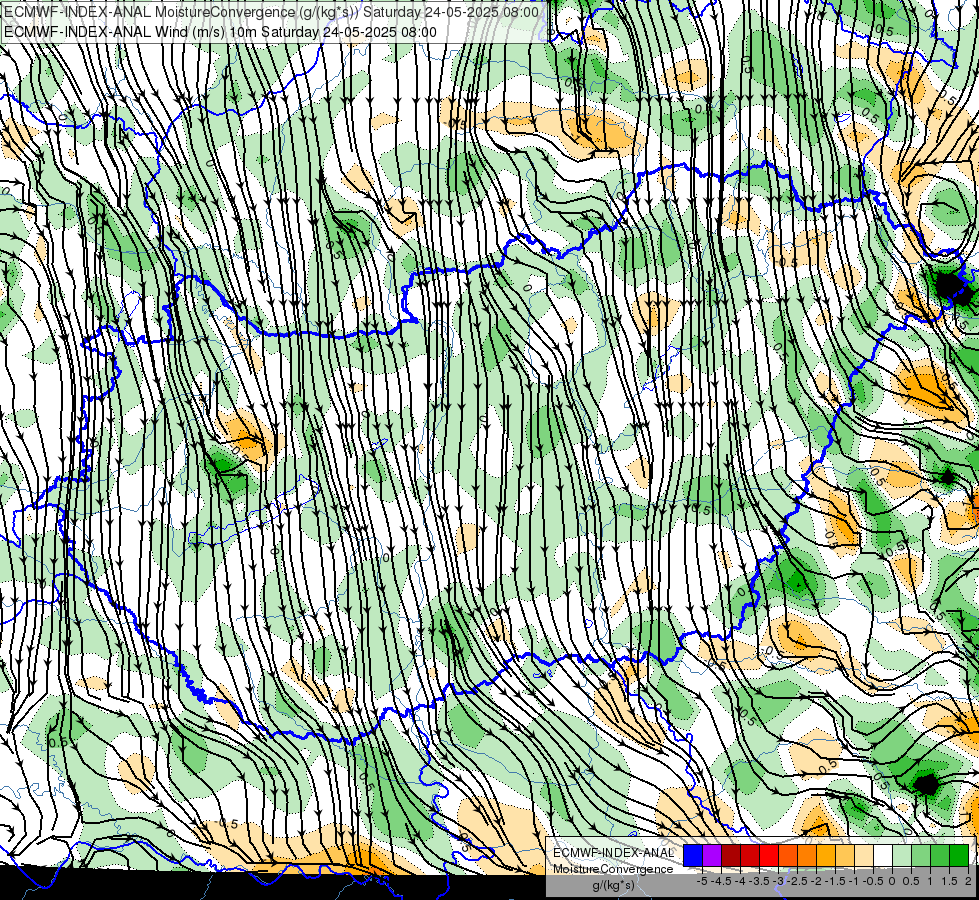Click the -4 tick label in legend
The image size is (979, 900).
click(x=740, y=881)
